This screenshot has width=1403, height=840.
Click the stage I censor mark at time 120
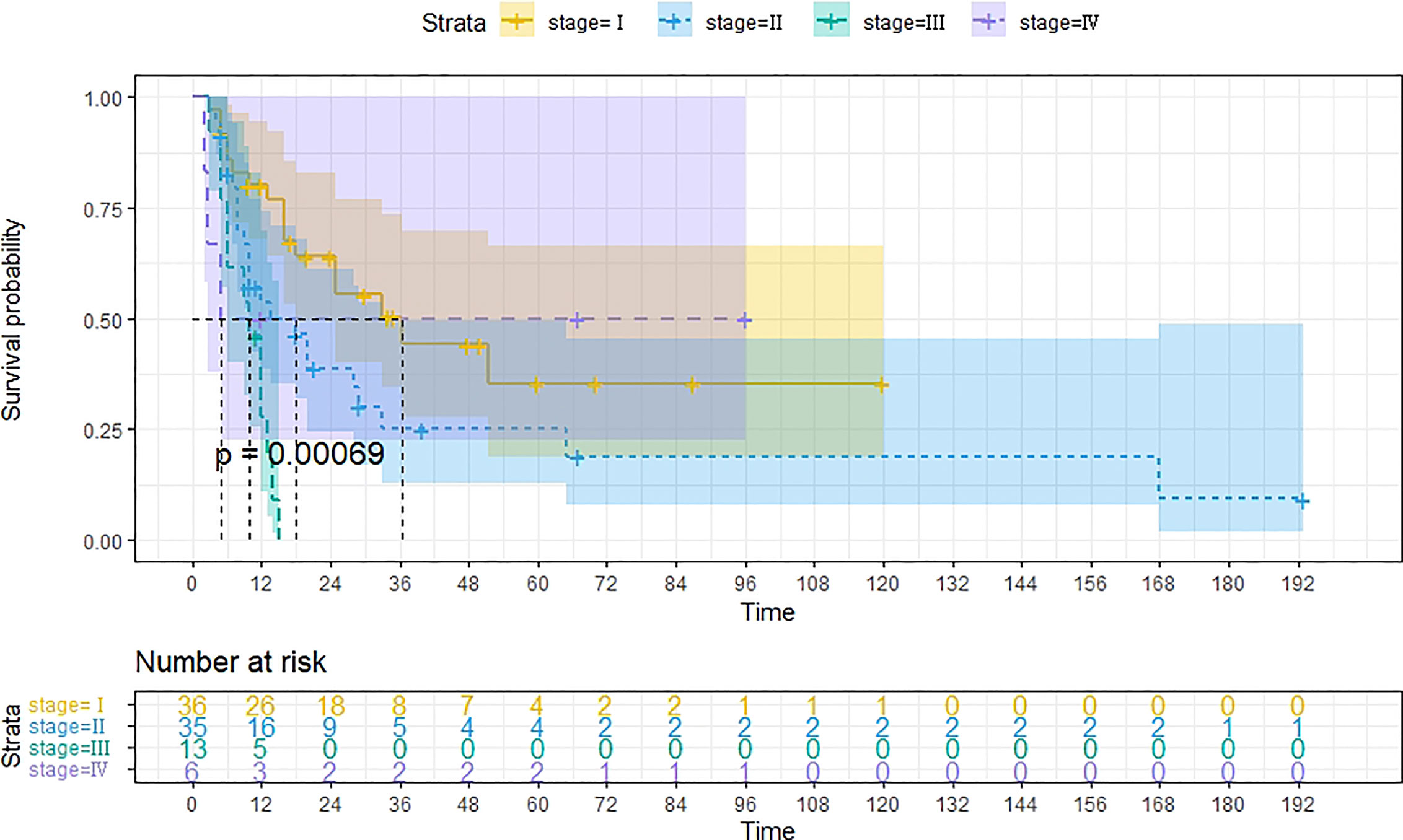tap(881, 385)
